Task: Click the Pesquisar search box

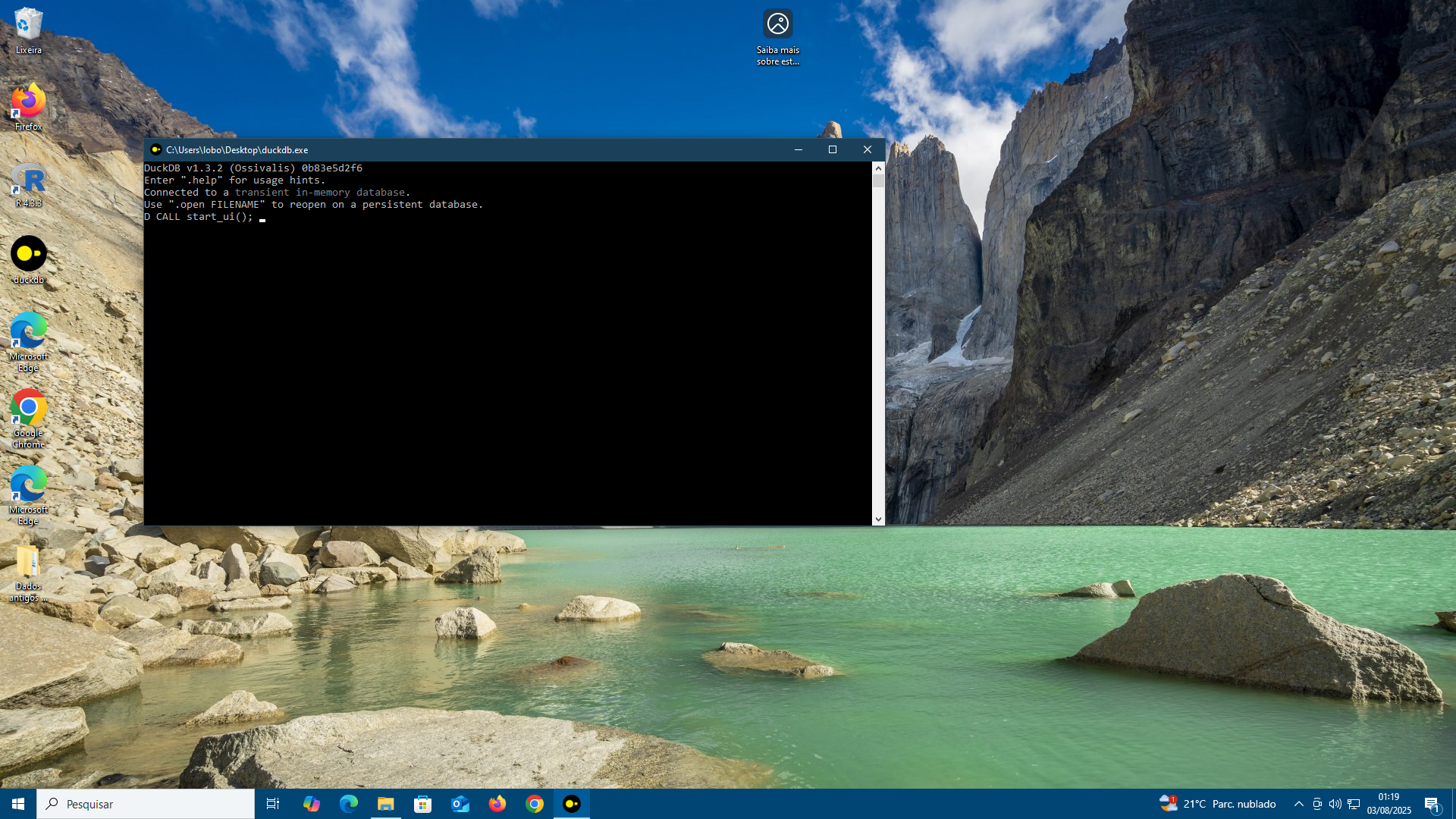Action: coord(146,804)
